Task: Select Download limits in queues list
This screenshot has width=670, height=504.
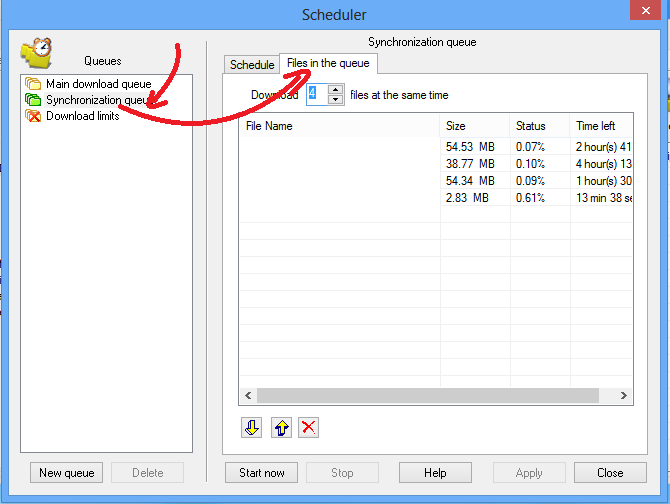Action: click(x=82, y=116)
